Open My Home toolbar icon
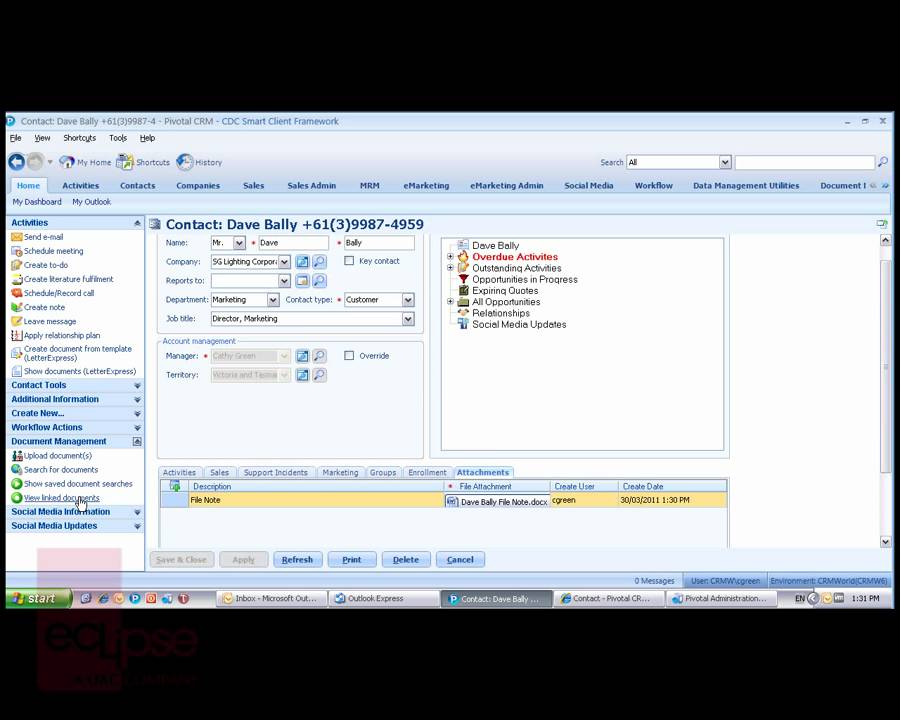Screen dimensions: 900x720 click(x=67, y=162)
